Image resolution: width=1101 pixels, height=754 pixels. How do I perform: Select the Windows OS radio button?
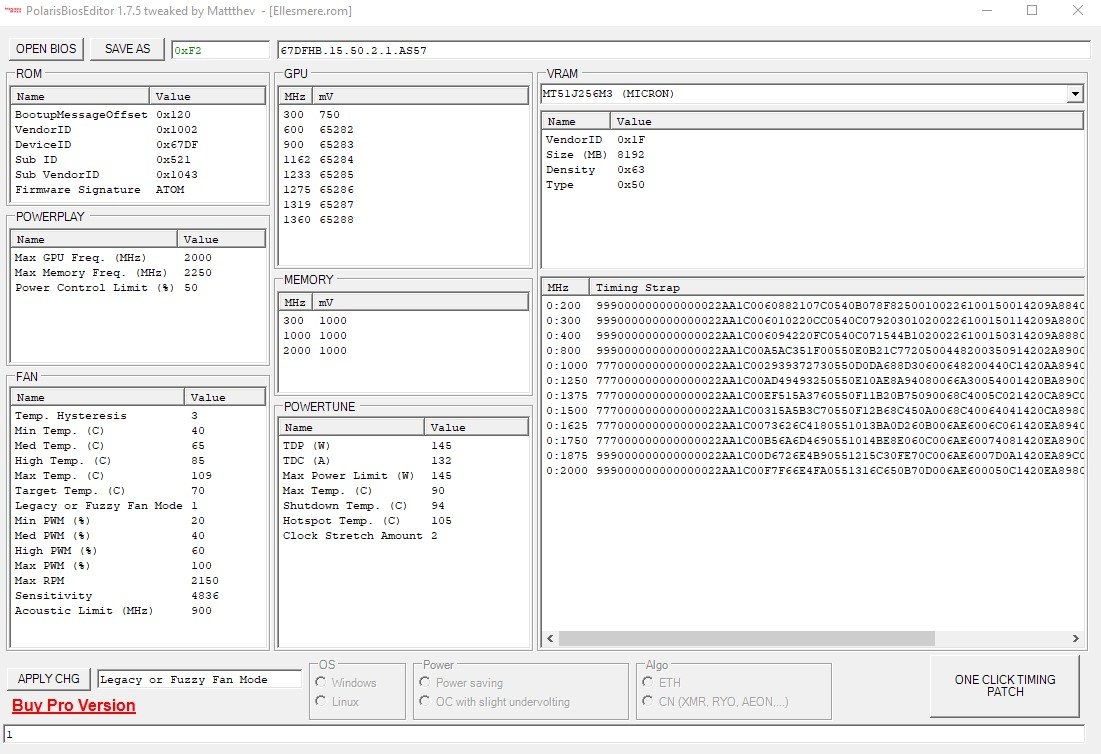[322, 683]
